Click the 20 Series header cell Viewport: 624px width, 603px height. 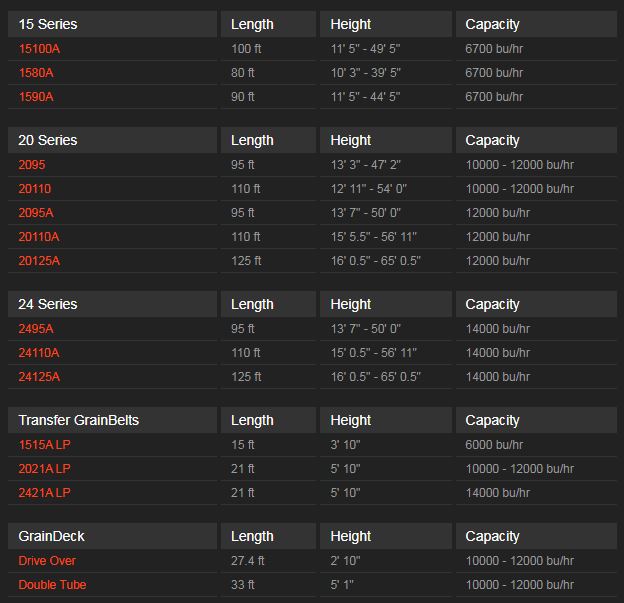click(48, 140)
